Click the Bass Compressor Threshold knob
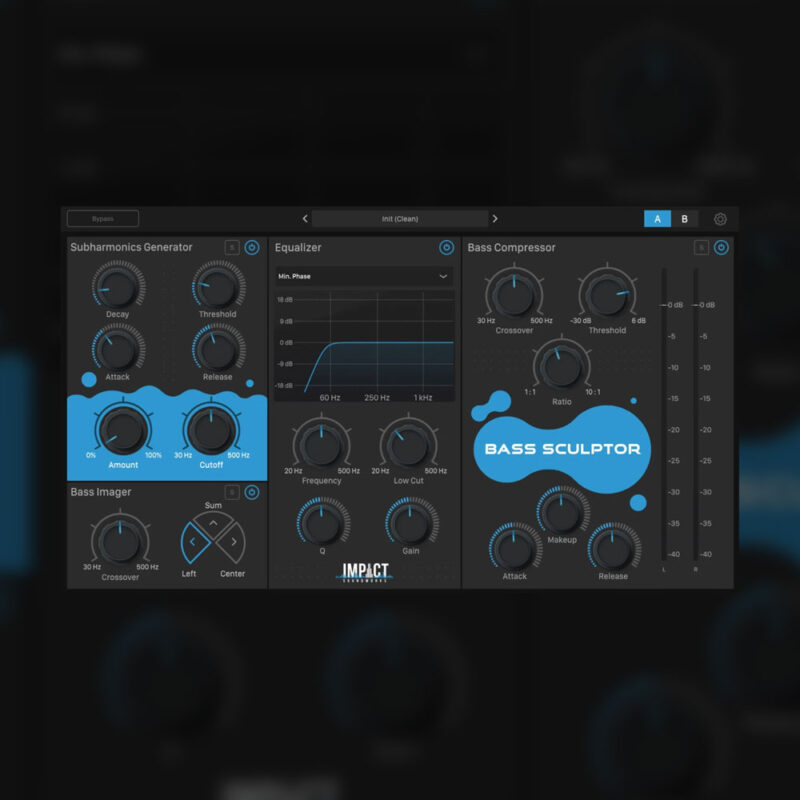Screen dimensions: 800x800 click(607, 294)
